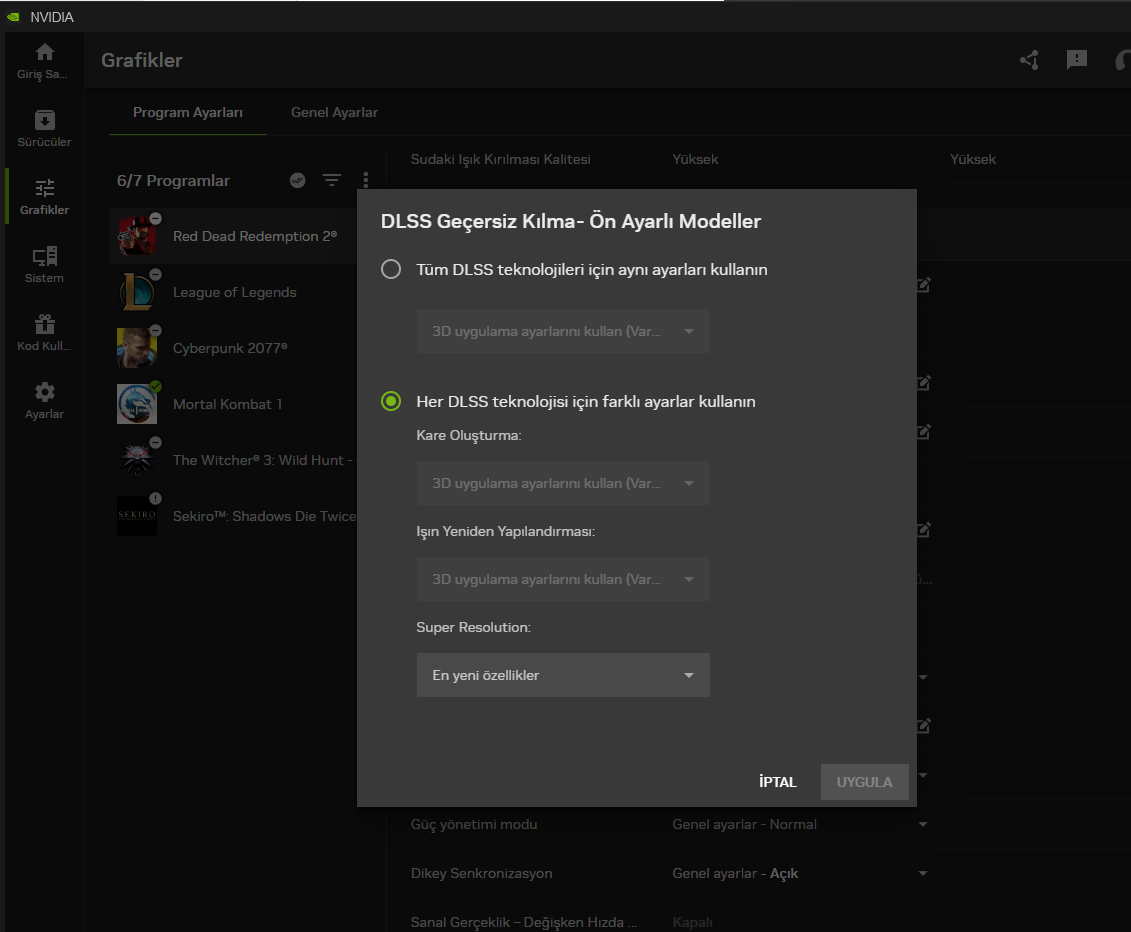Screen dimensions: 1131x932
Task: Select the Grafikler sidebar icon
Action: (x=44, y=188)
